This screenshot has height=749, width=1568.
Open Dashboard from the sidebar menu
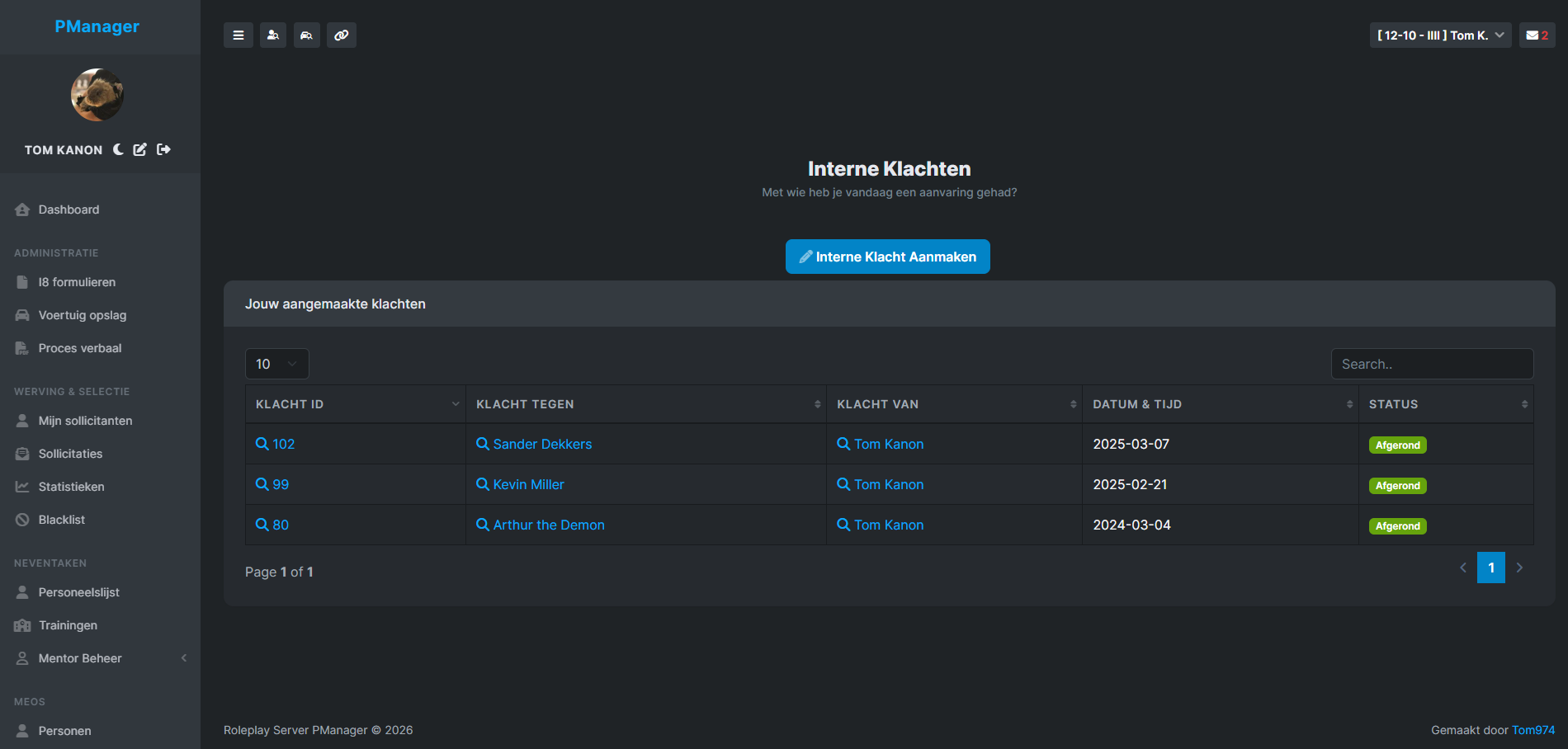[68, 209]
